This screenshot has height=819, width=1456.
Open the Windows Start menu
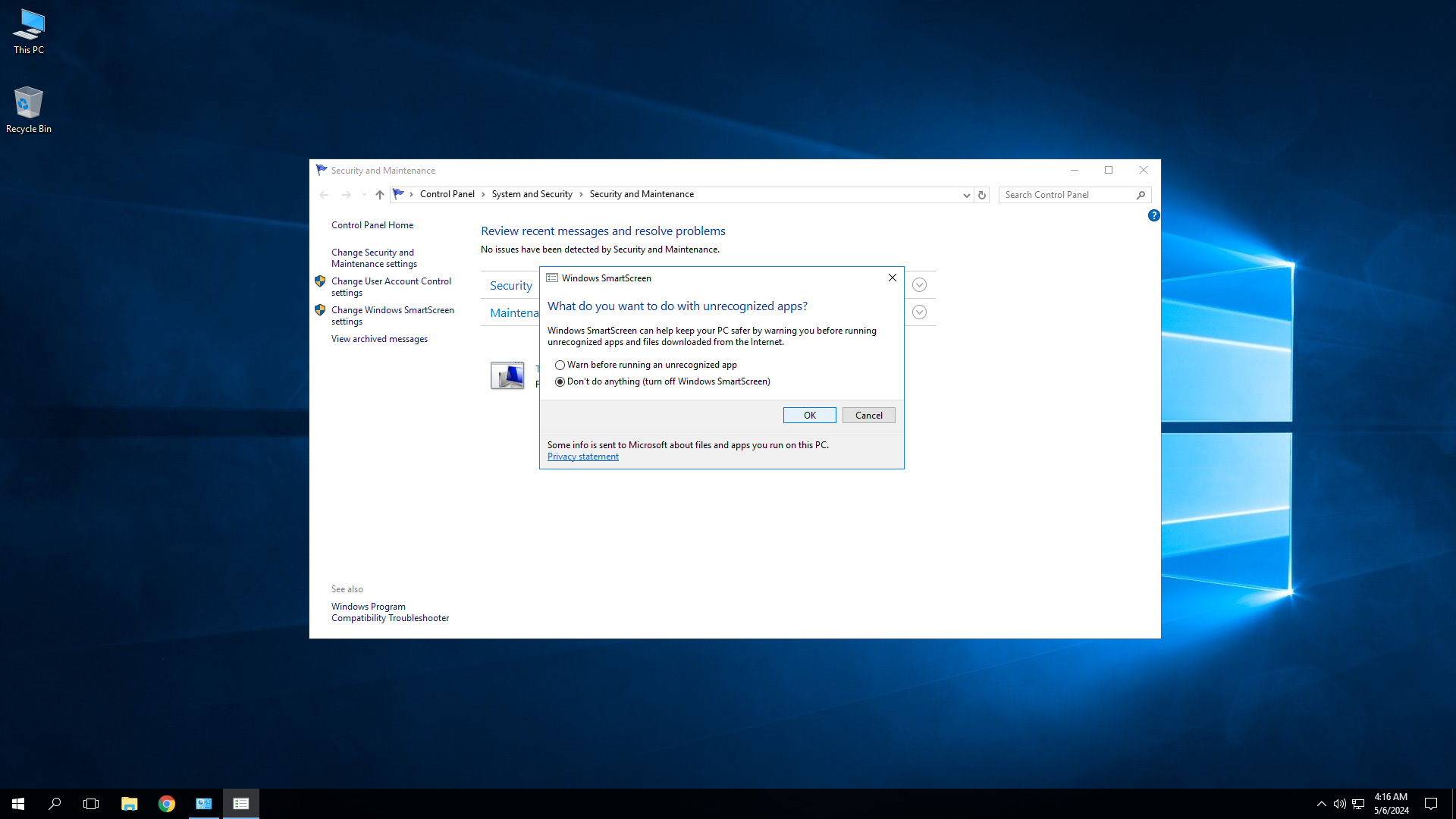click(18, 804)
